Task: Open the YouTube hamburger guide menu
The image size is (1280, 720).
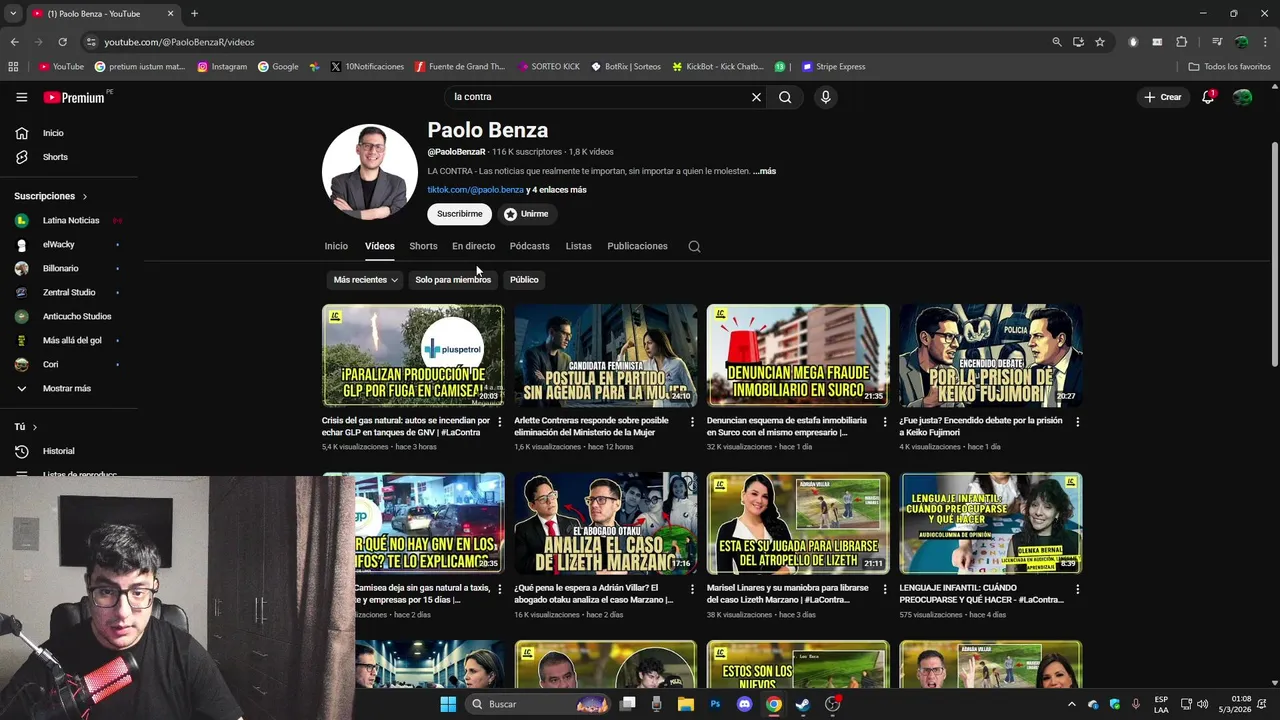Action: coord(21,97)
